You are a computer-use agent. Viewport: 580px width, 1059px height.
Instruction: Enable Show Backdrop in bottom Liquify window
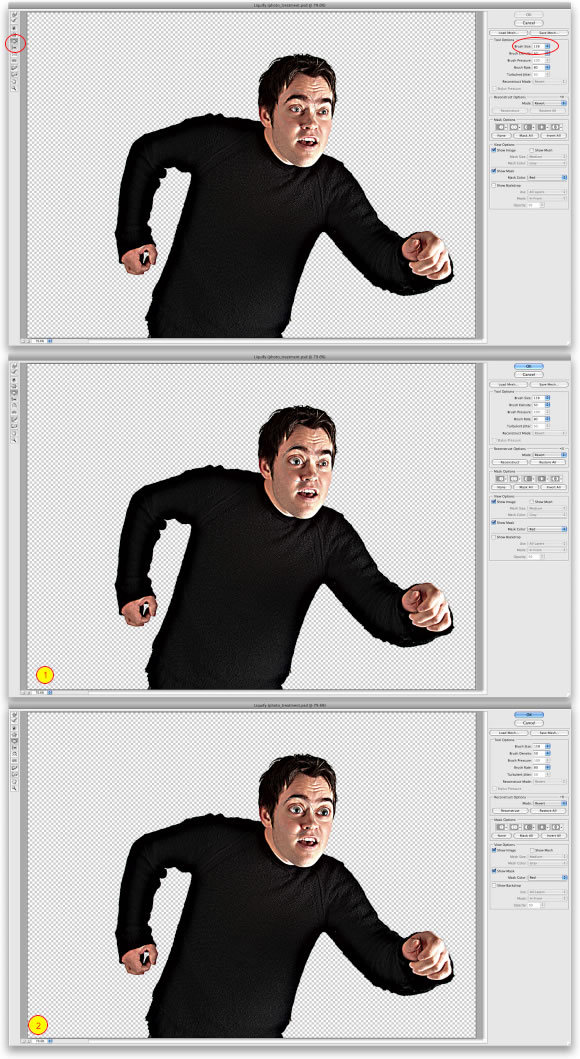point(494,885)
